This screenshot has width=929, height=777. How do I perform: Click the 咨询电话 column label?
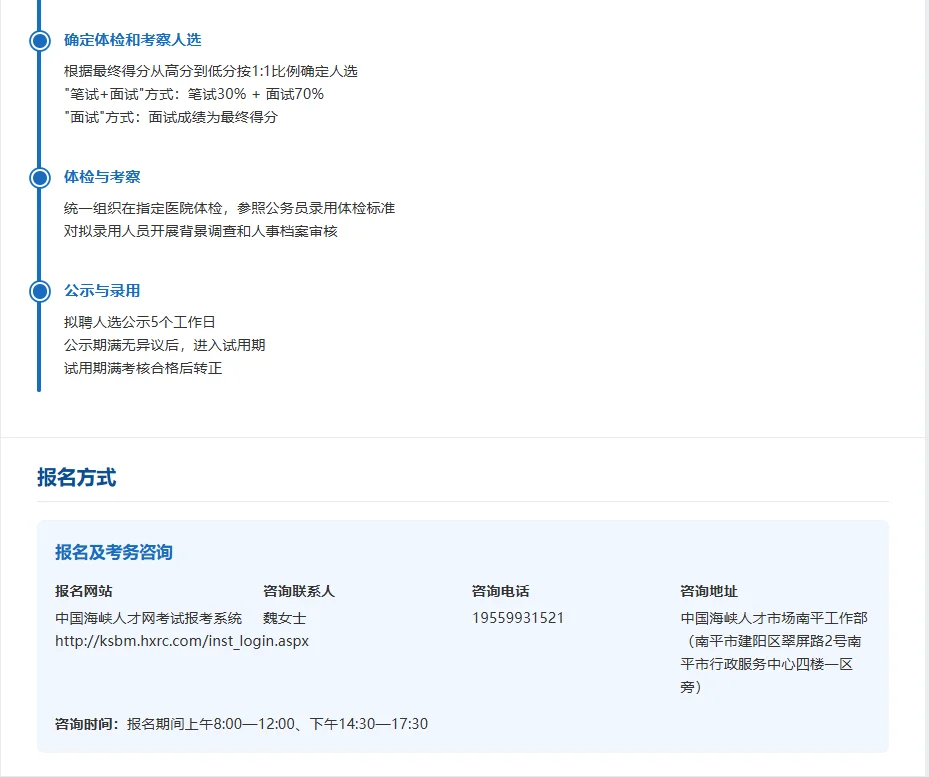coord(499,590)
